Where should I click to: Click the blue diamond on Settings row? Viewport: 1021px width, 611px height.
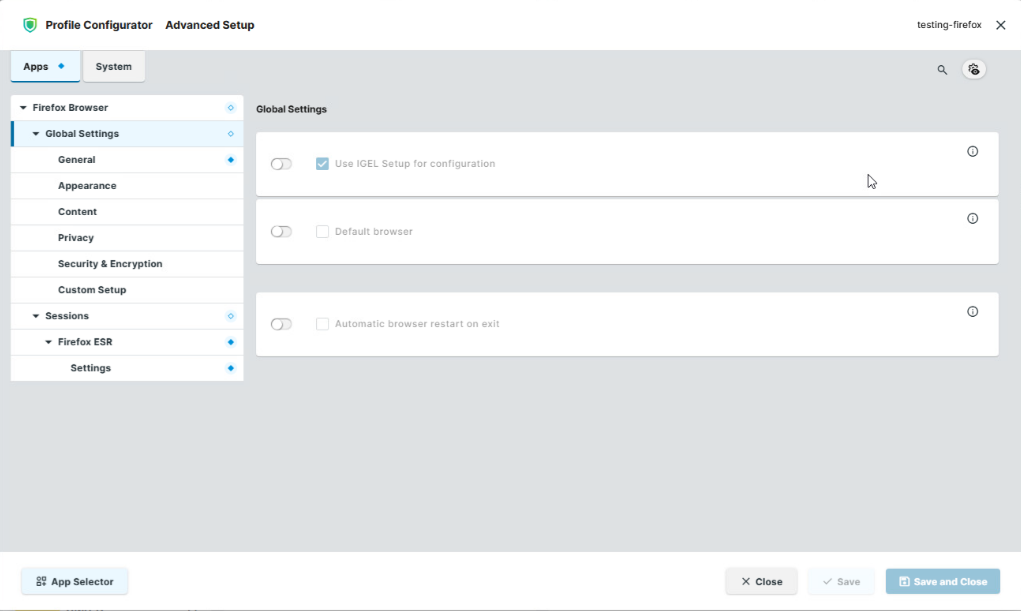(x=231, y=368)
